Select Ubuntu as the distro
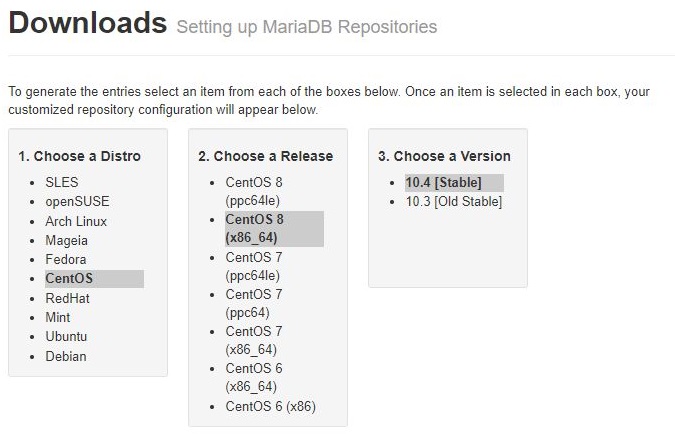The width and height of the screenshot is (675, 434). 66,337
